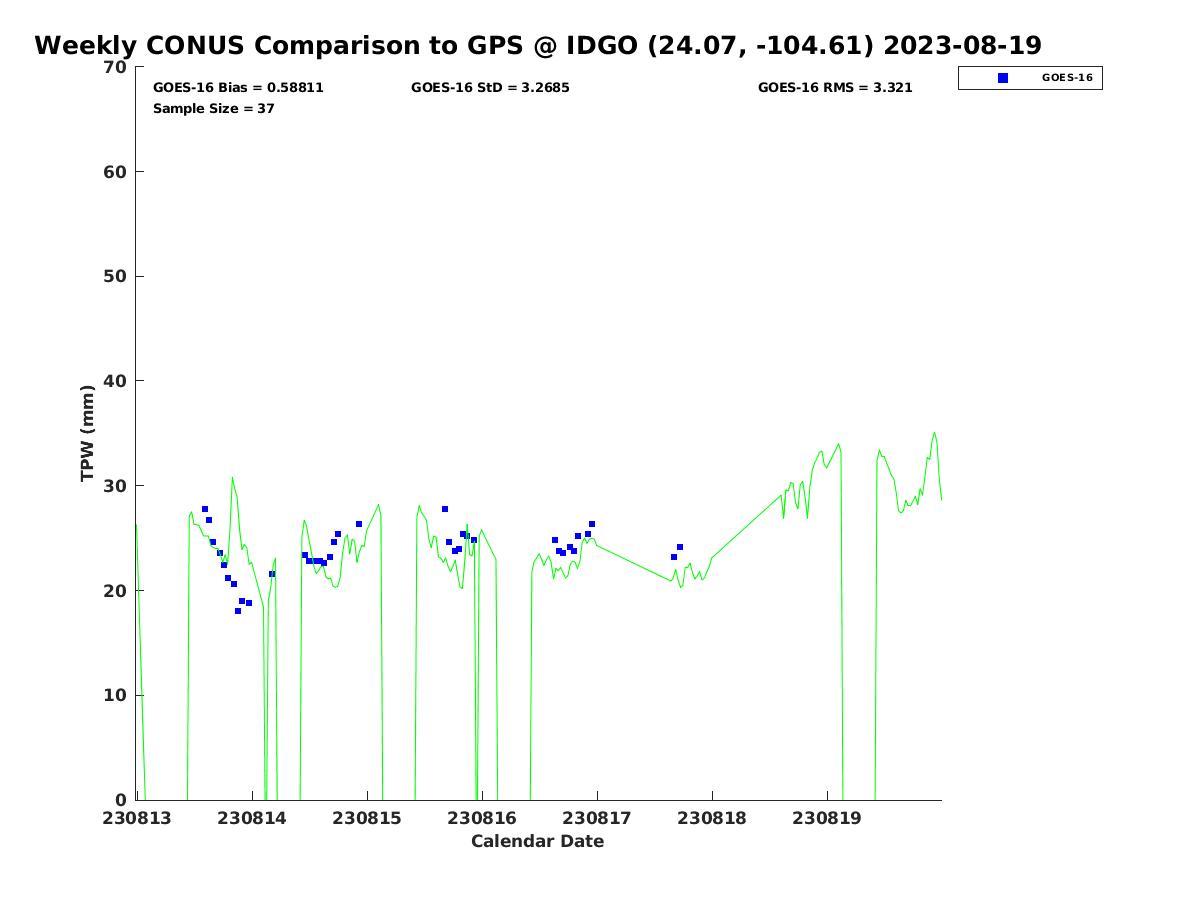1200x900 pixels.
Task: Click x-axis tick label 230815
Action: (367, 818)
